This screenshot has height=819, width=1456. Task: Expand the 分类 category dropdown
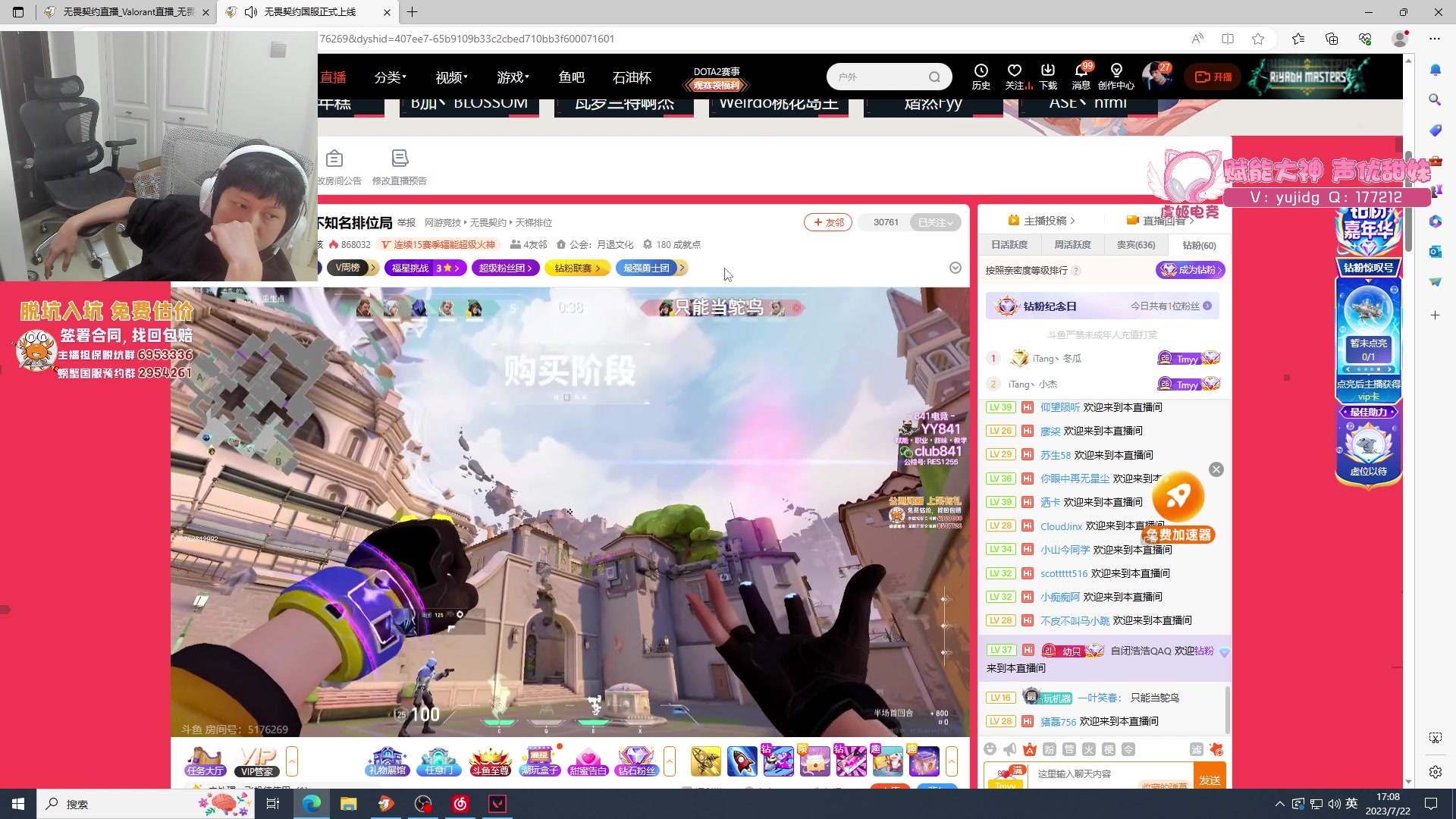pyautogui.click(x=390, y=77)
